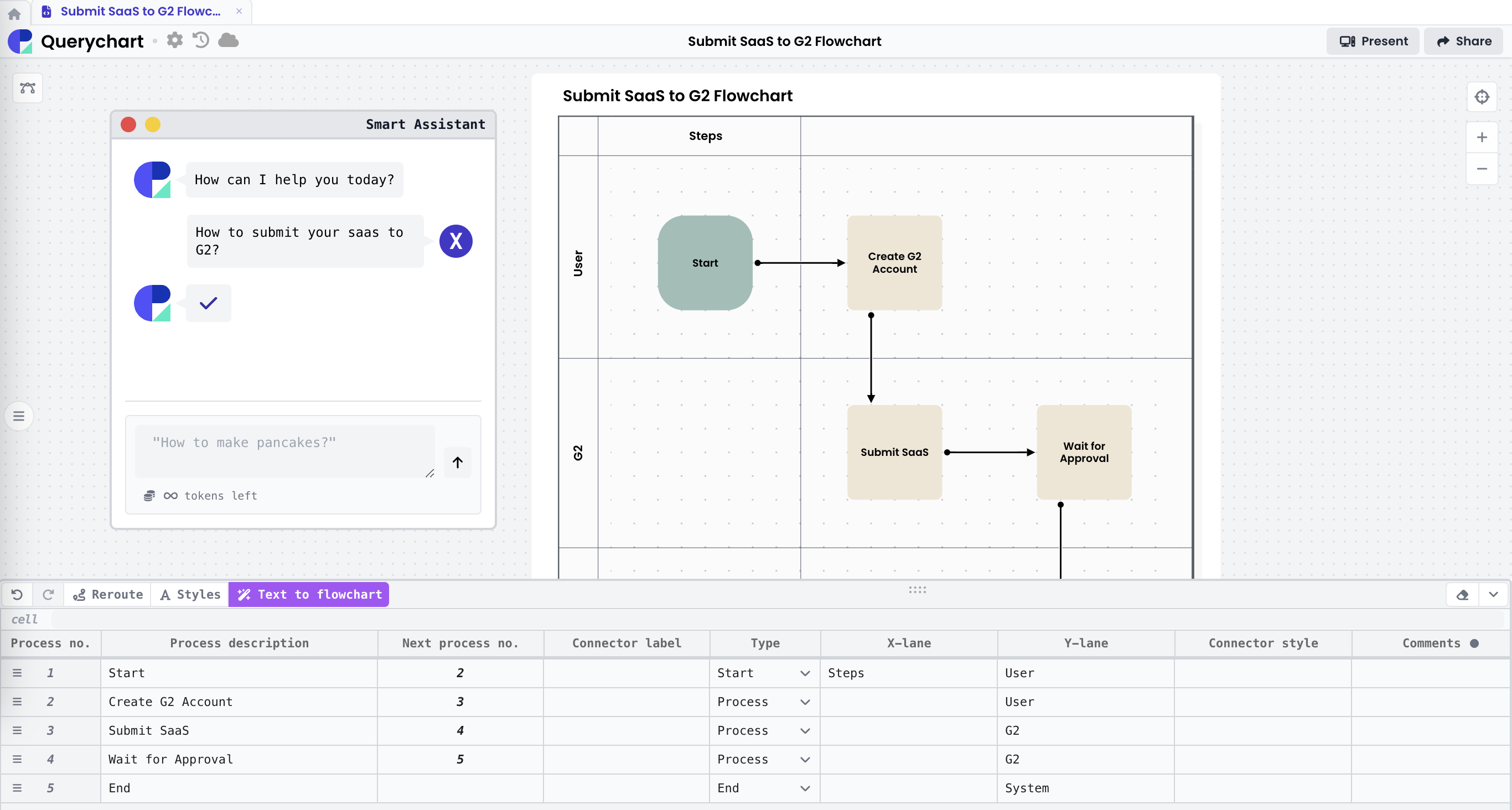Select the Text to flowchart tab

pyautogui.click(x=309, y=595)
